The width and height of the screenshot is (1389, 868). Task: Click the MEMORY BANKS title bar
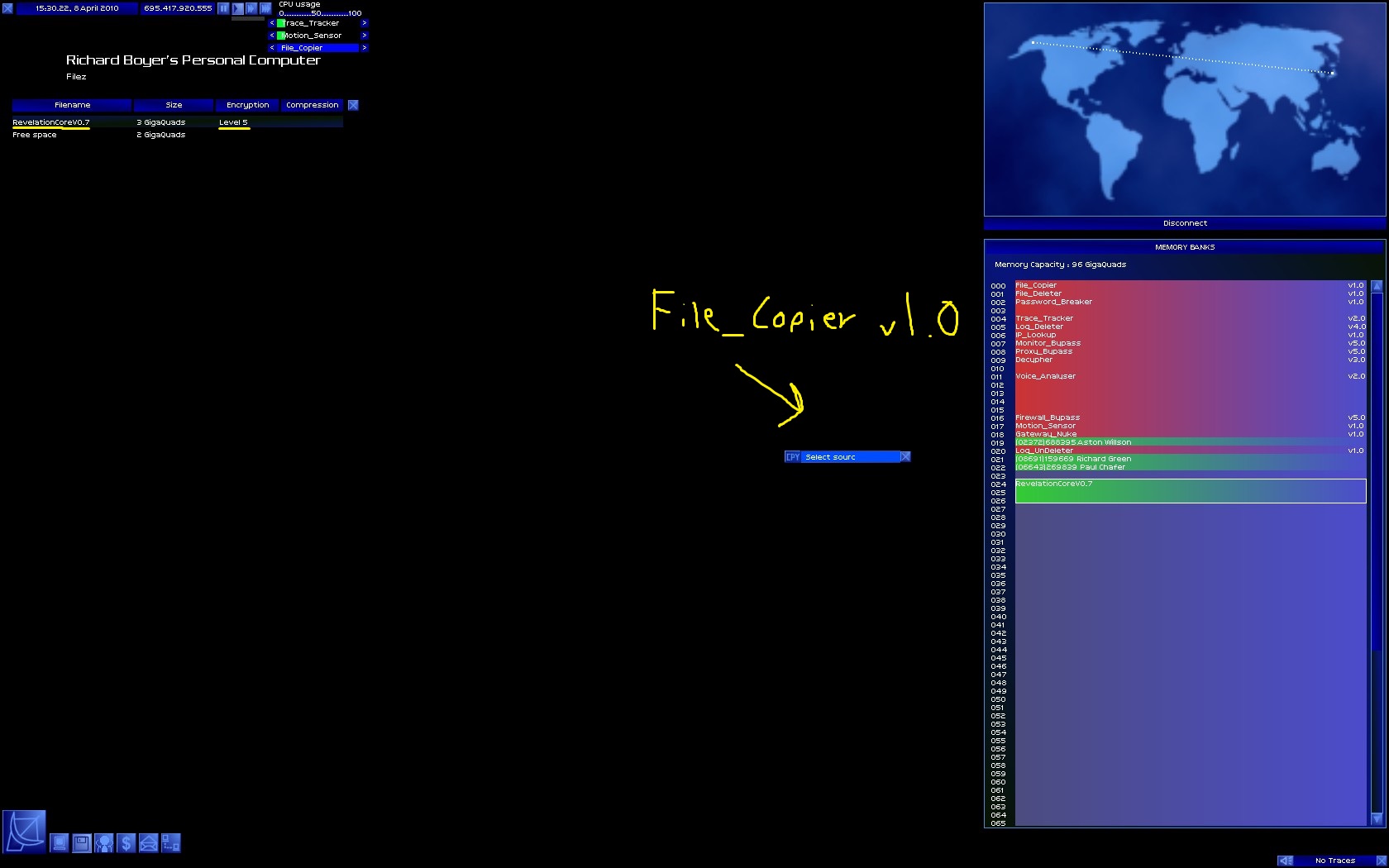tap(1185, 247)
